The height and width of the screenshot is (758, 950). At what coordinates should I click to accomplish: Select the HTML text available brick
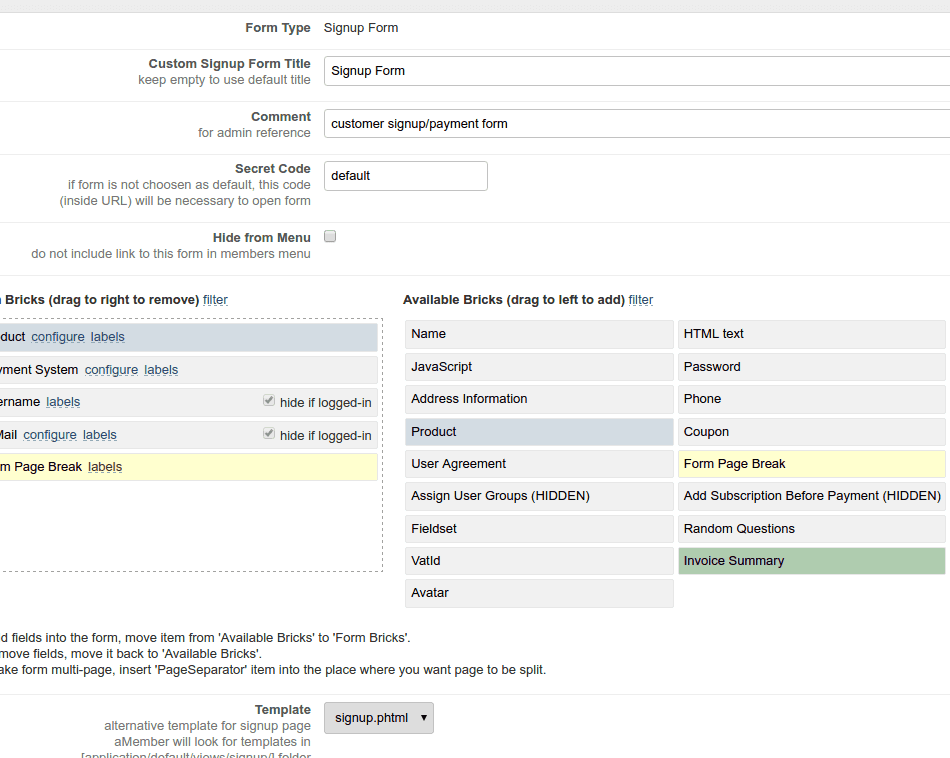[x=811, y=334]
